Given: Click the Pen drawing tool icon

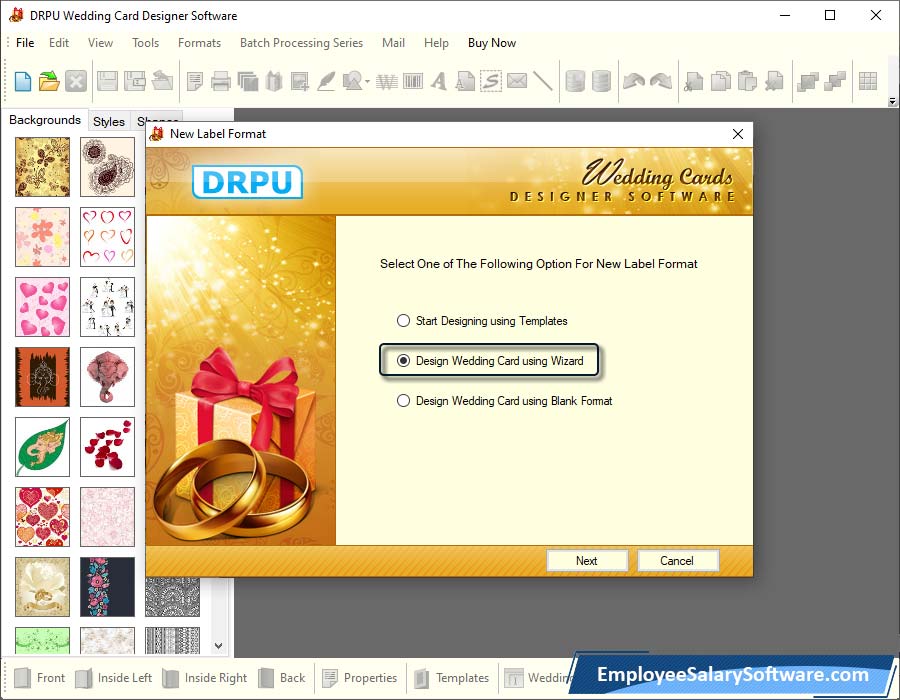Looking at the screenshot, I should (x=326, y=81).
